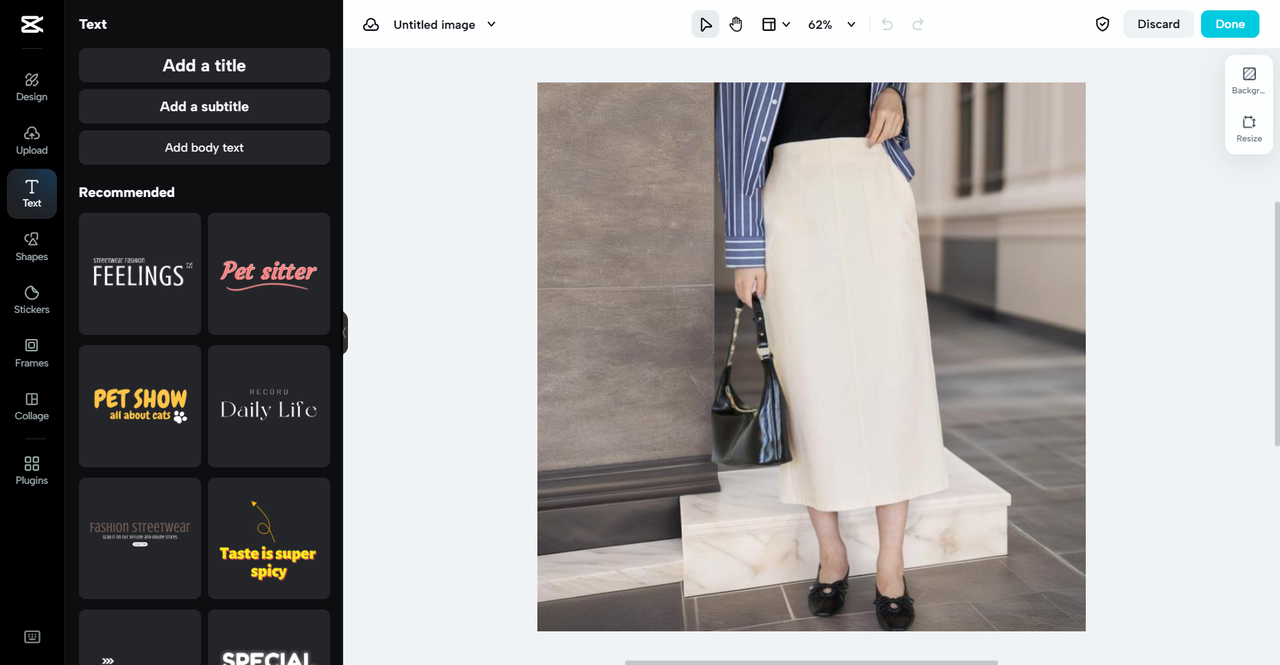Click the cloud save status icon

[x=371, y=24]
